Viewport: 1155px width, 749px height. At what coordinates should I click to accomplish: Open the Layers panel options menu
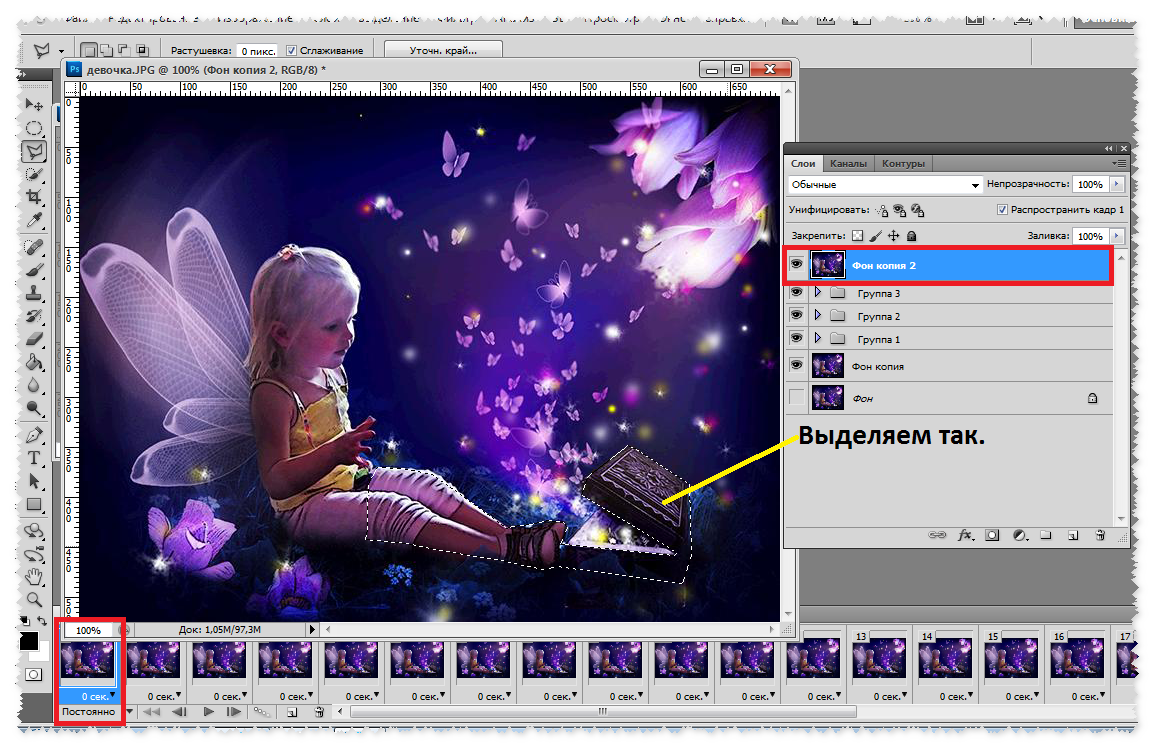pos(1119,163)
